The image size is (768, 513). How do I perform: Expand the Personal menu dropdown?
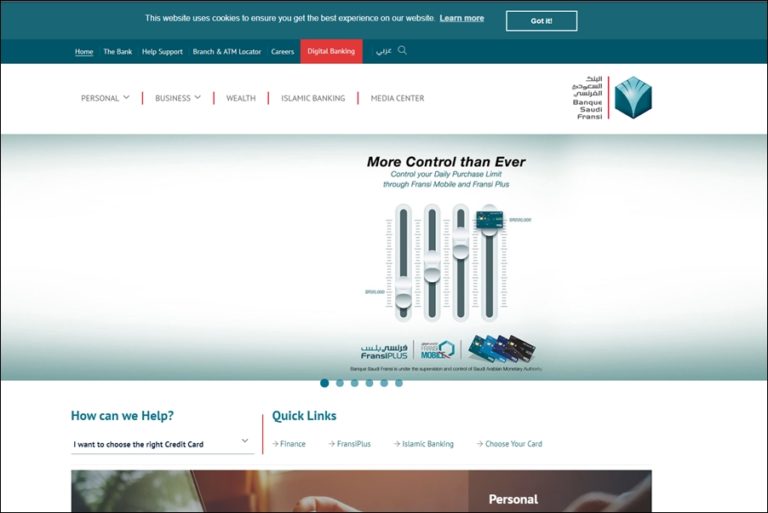tap(105, 98)
